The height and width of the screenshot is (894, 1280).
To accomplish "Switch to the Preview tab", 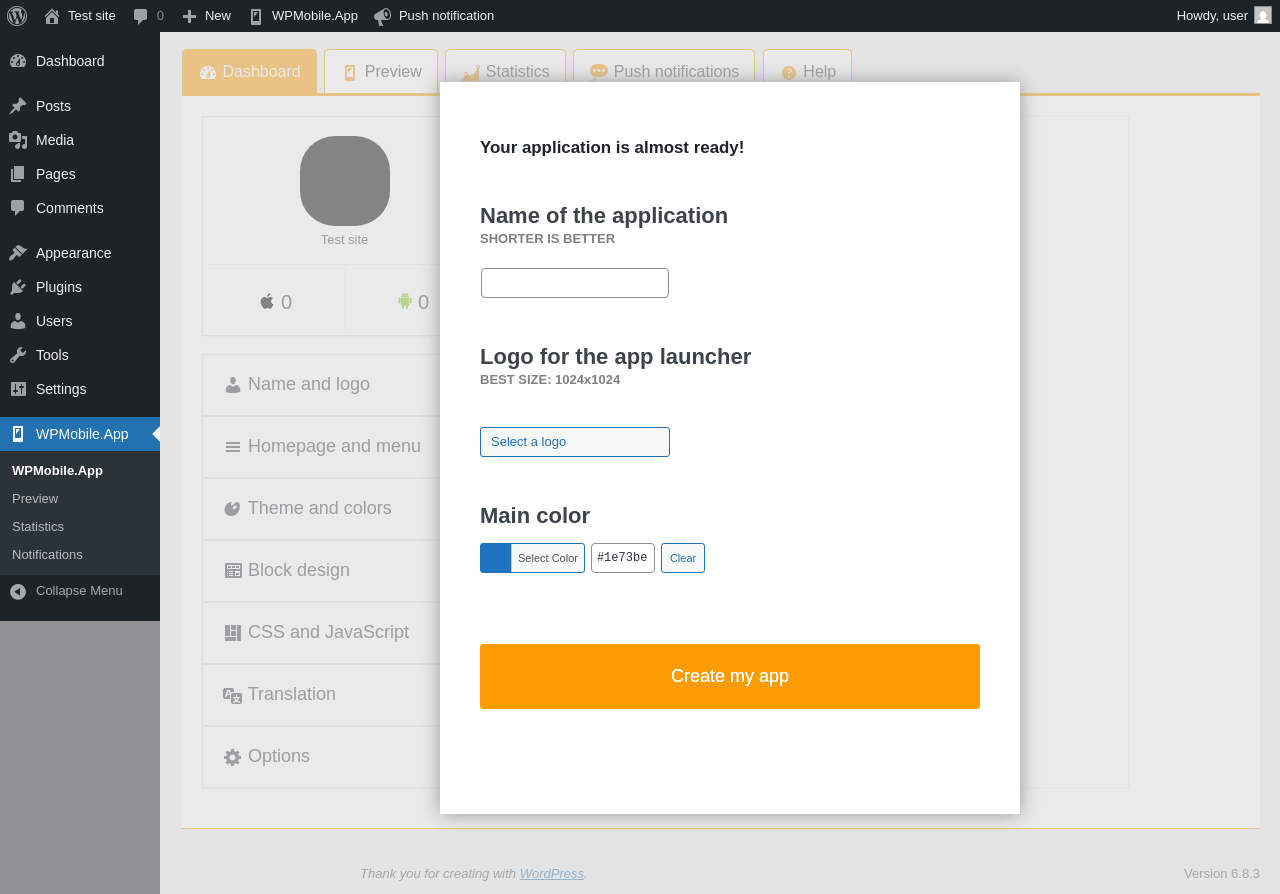I will tap(381, 72).
